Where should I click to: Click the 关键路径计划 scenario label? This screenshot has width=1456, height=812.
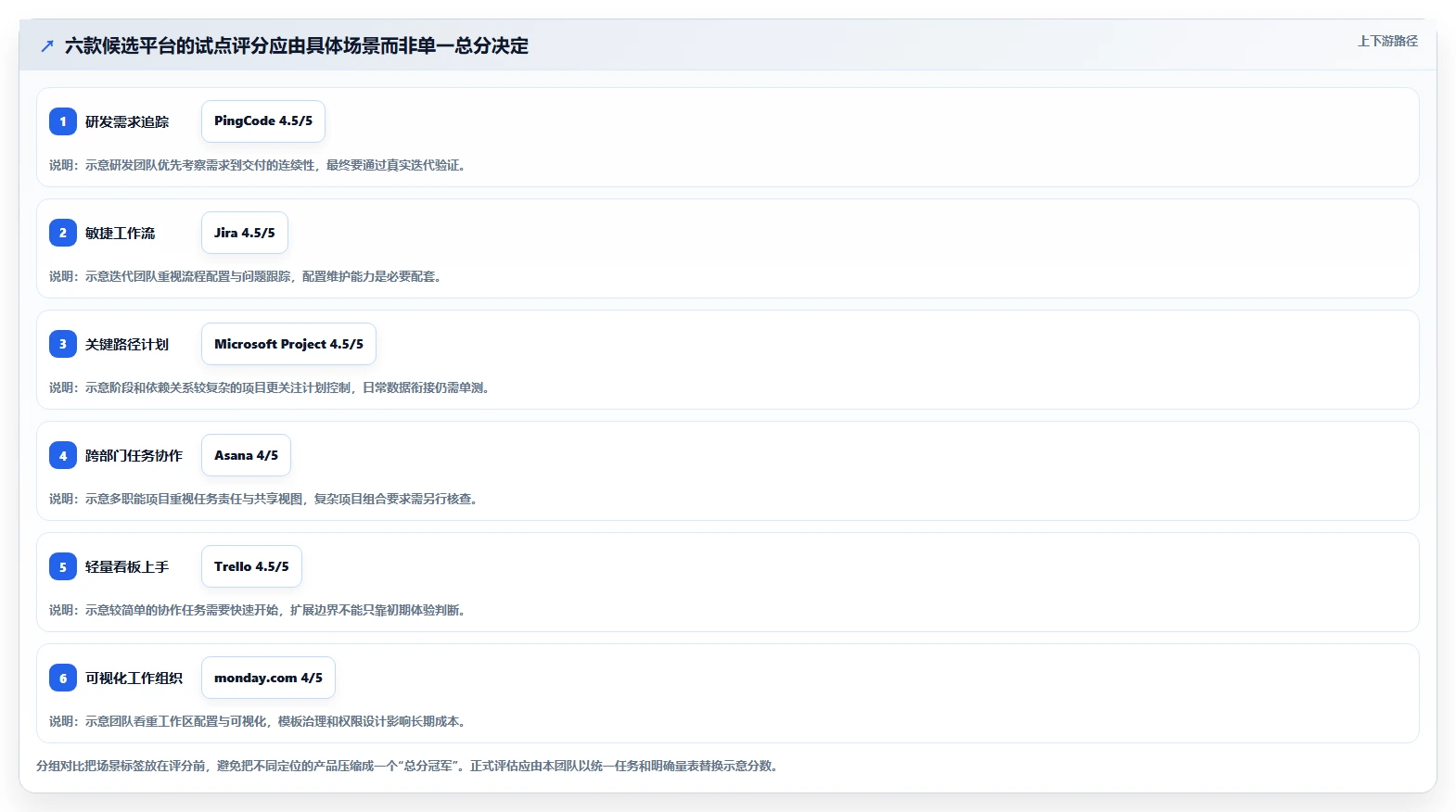click(x=127, y=344)
